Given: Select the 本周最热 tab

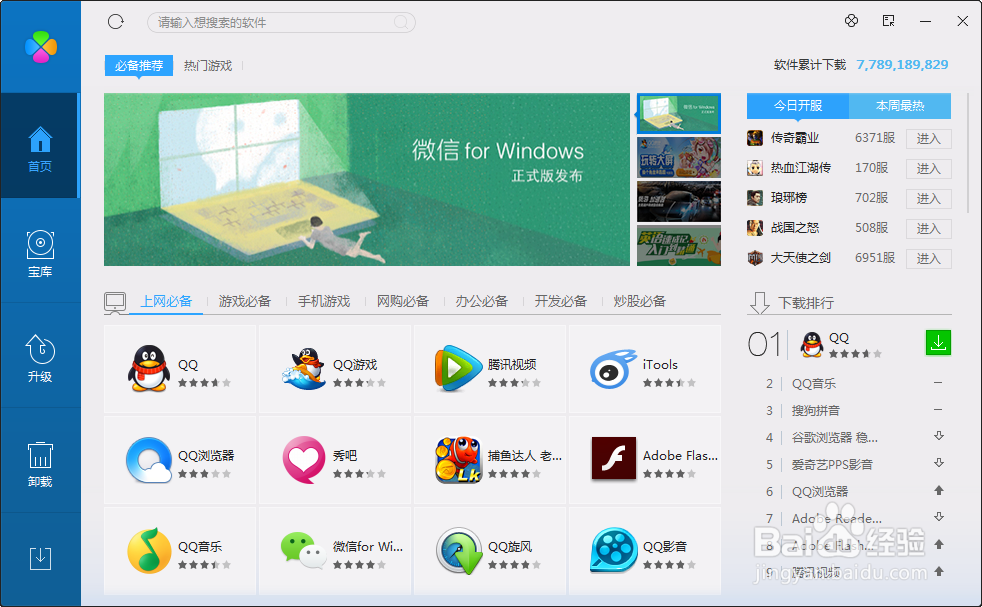Looking at the screenshot, I should 900,106.
